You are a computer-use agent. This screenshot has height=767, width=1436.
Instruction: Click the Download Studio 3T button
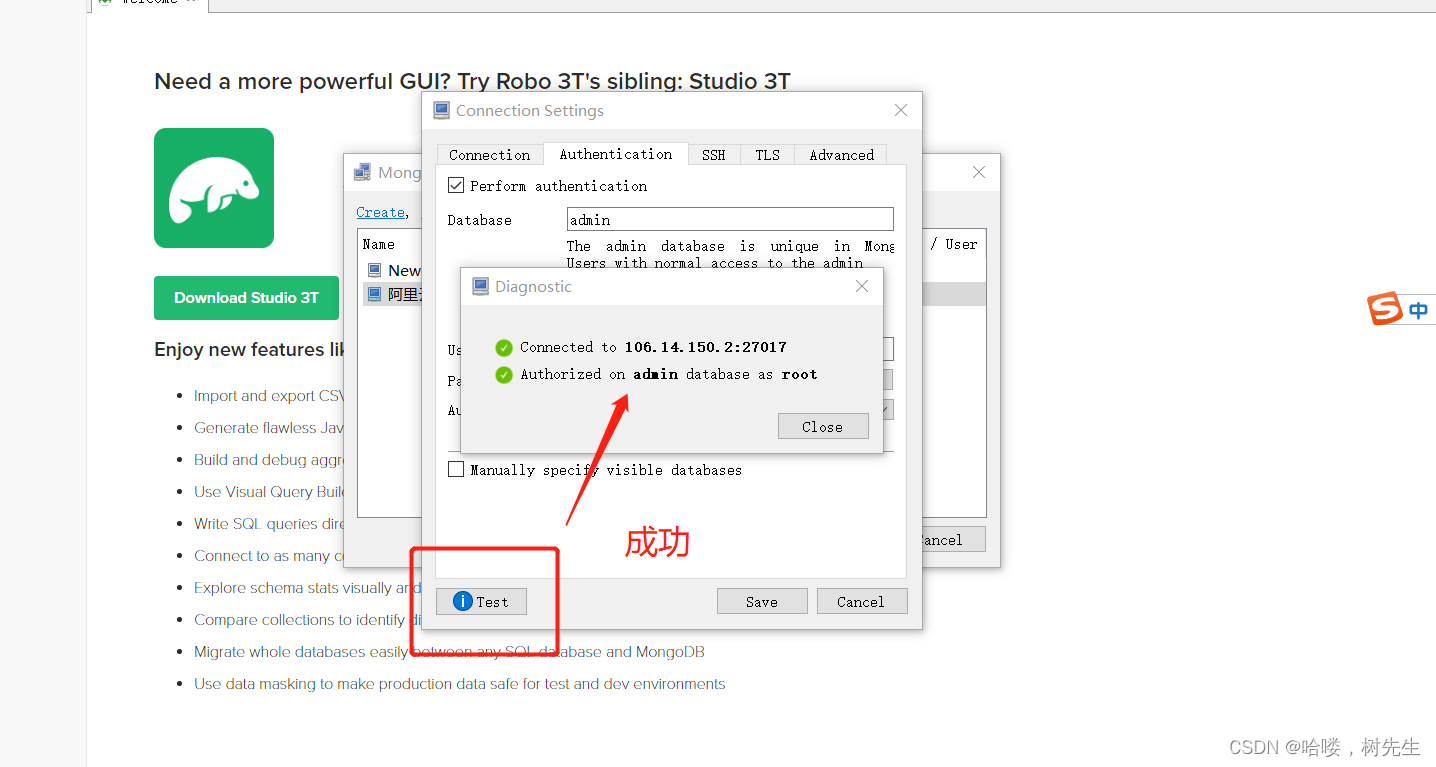click(x=246, y=298)
